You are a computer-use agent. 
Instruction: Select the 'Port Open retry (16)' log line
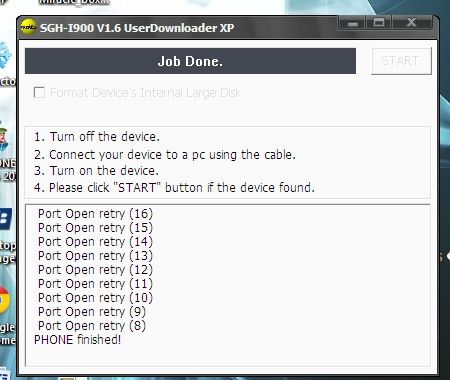pyautogui.click(x=95, y=214)
